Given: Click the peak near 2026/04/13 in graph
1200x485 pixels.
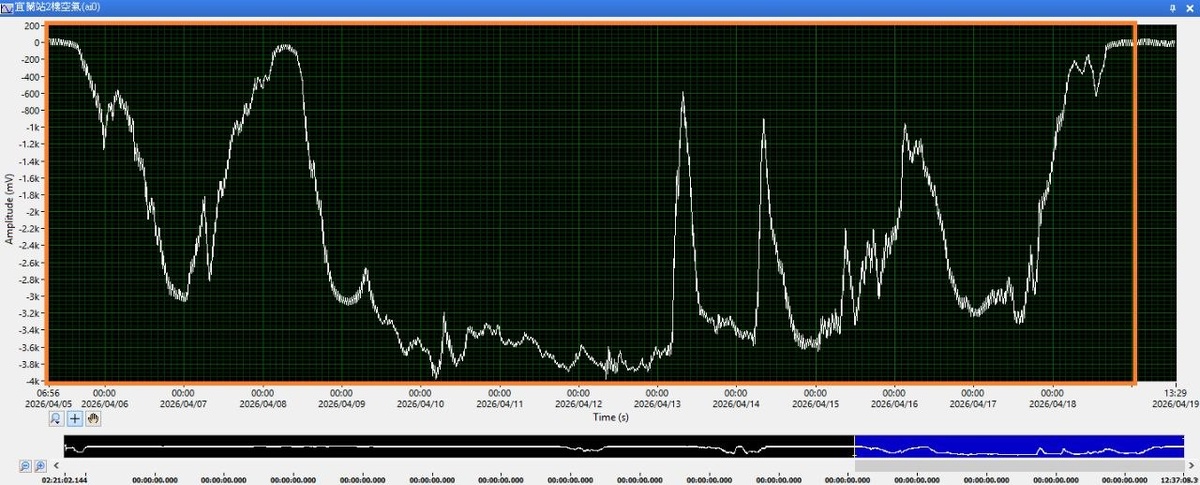Looking at the screenshot, I should tap(683, 94).
